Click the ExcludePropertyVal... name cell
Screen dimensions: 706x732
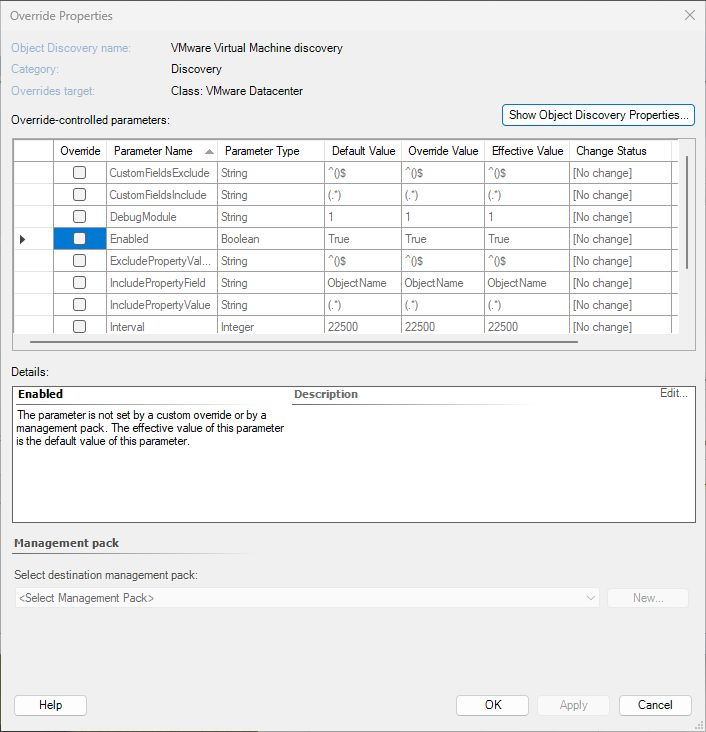tap(162, 260)
